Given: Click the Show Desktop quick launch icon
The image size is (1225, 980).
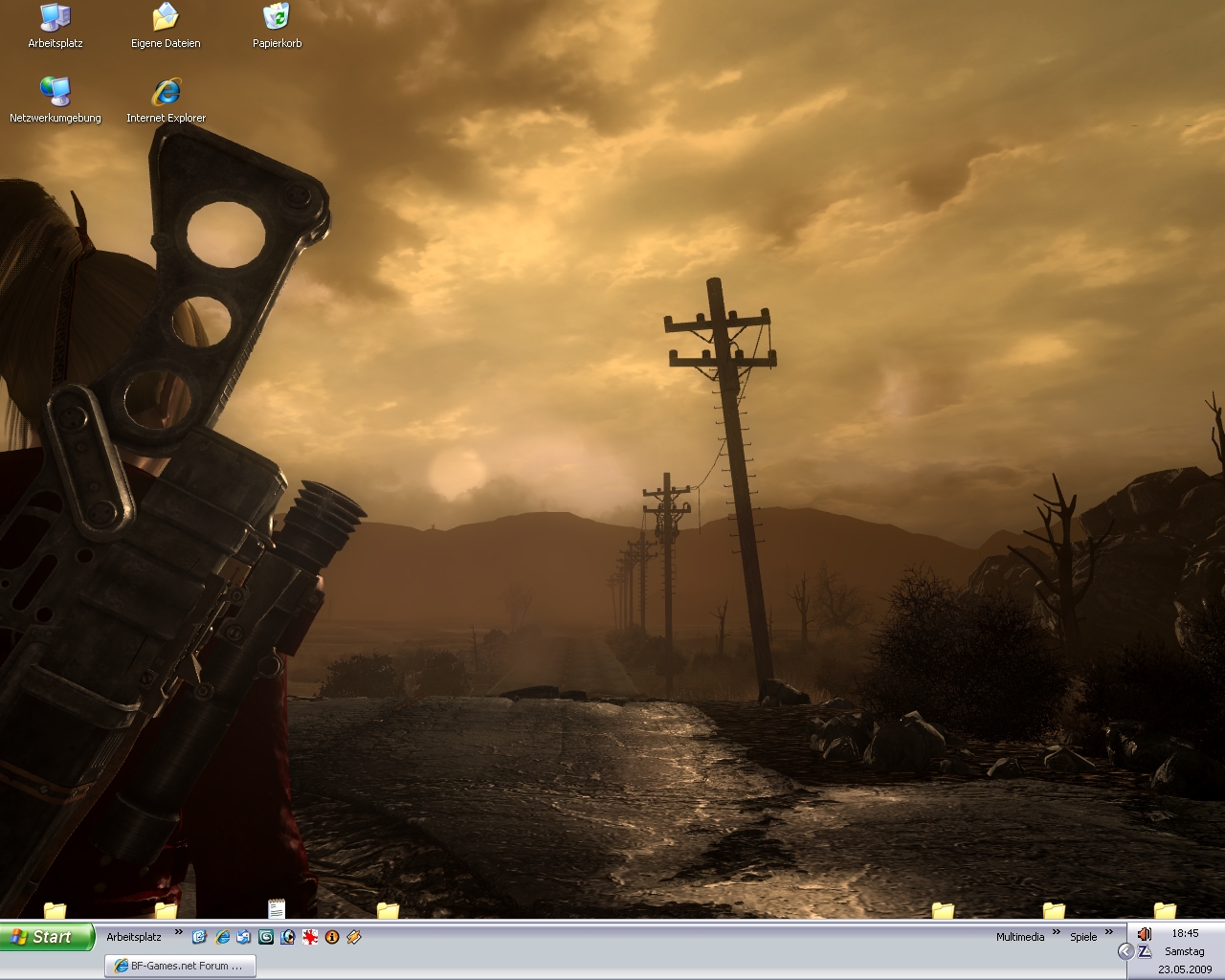Looking at the screenshot, I should (x=199, y=937).
